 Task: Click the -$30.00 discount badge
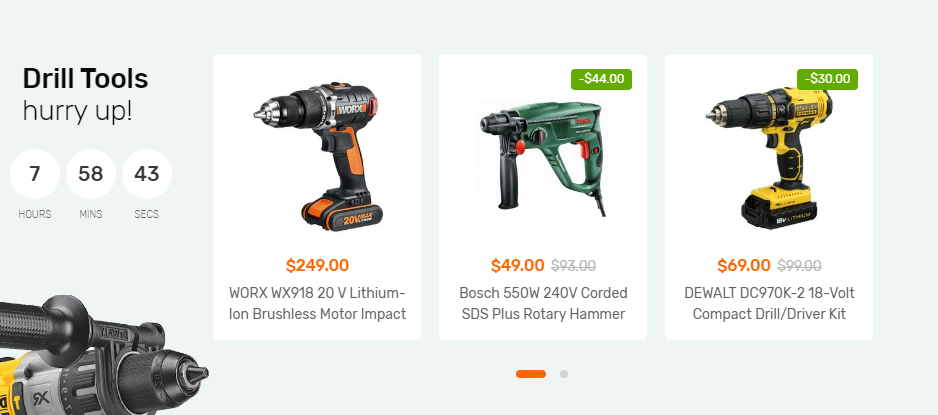[x=827, y=79]
